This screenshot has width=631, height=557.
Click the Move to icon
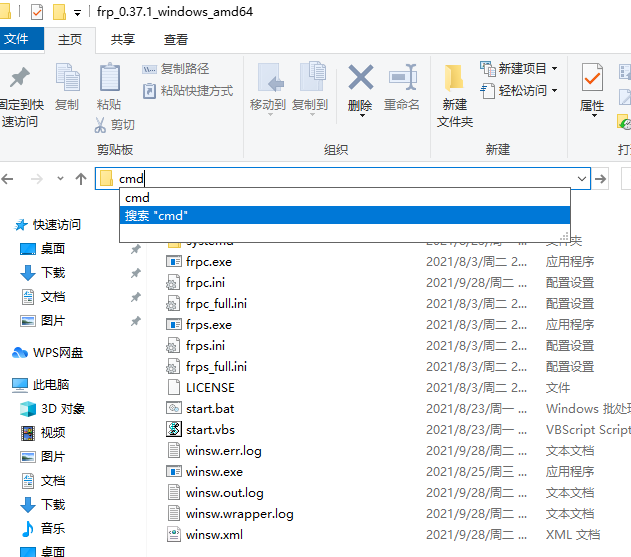270,77
